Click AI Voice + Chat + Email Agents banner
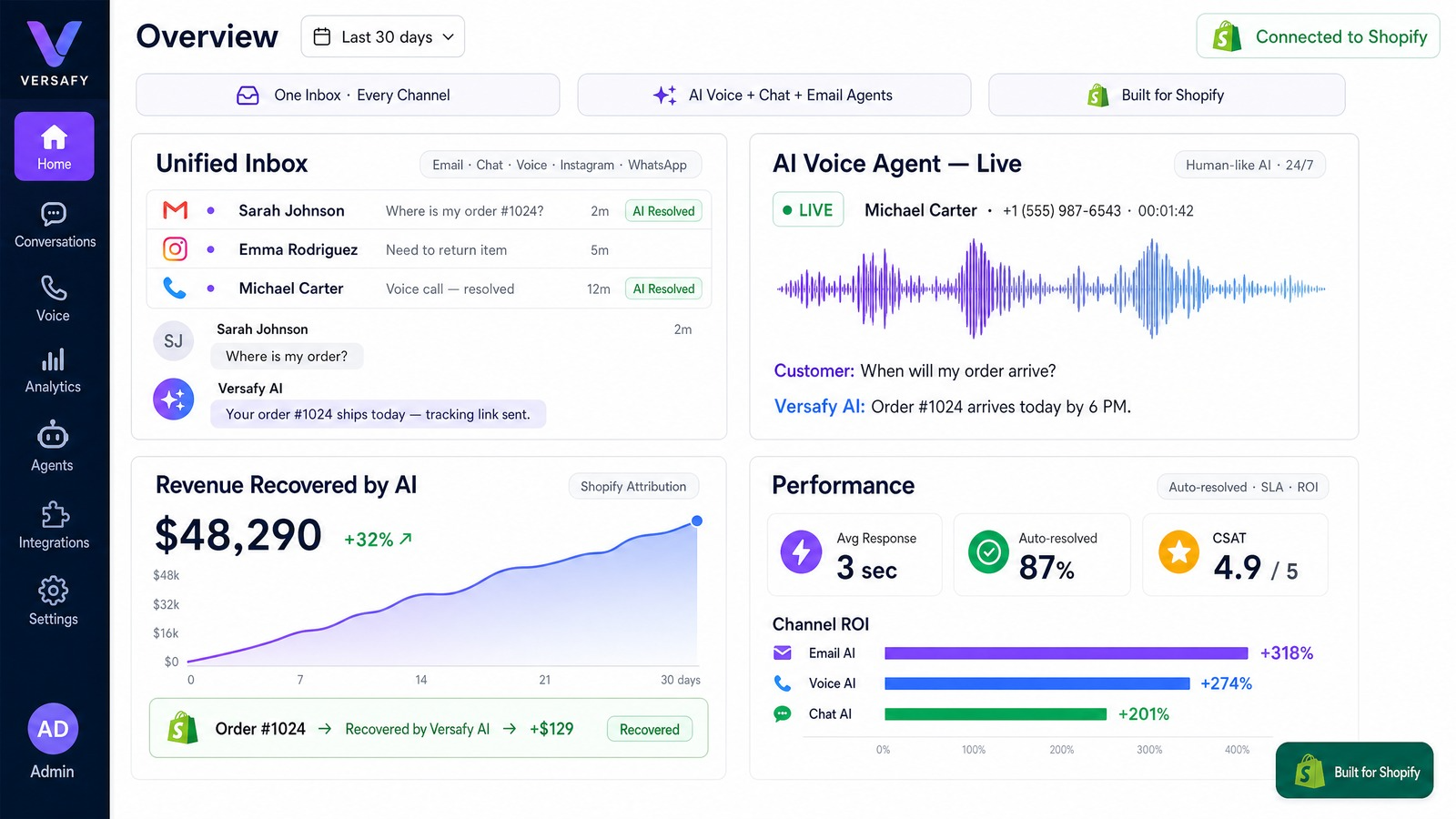 pos(774,95)
